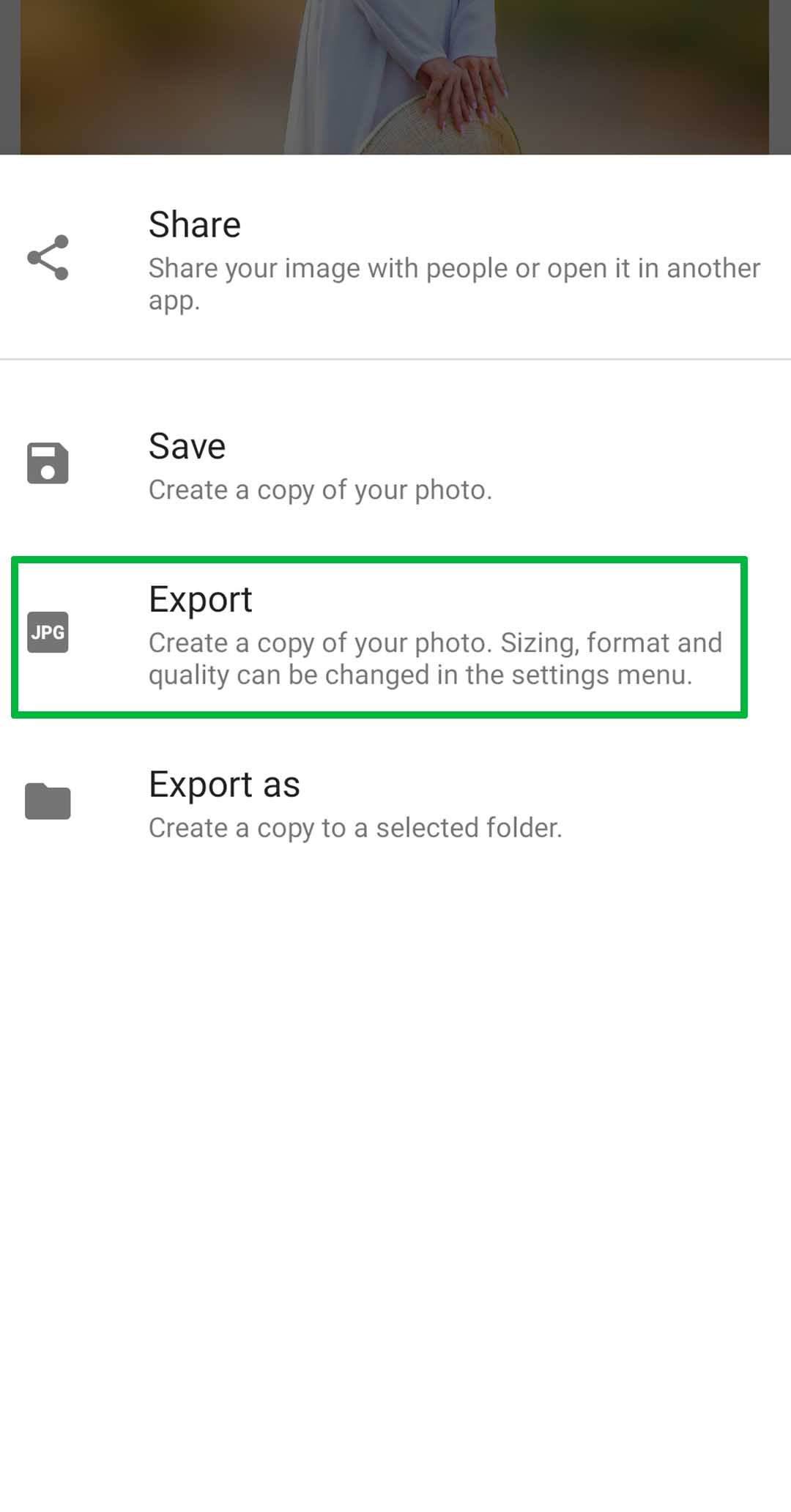Viewport: 791px width, 1512px height.
Task: Click 'Create a copy of your photo.' under Save
Action: [320, 490]
